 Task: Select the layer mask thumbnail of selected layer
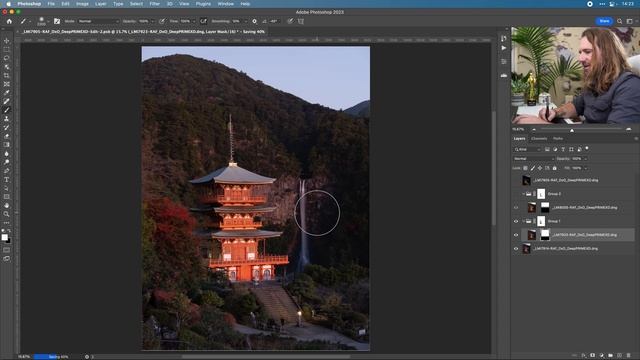pos(545,235)
